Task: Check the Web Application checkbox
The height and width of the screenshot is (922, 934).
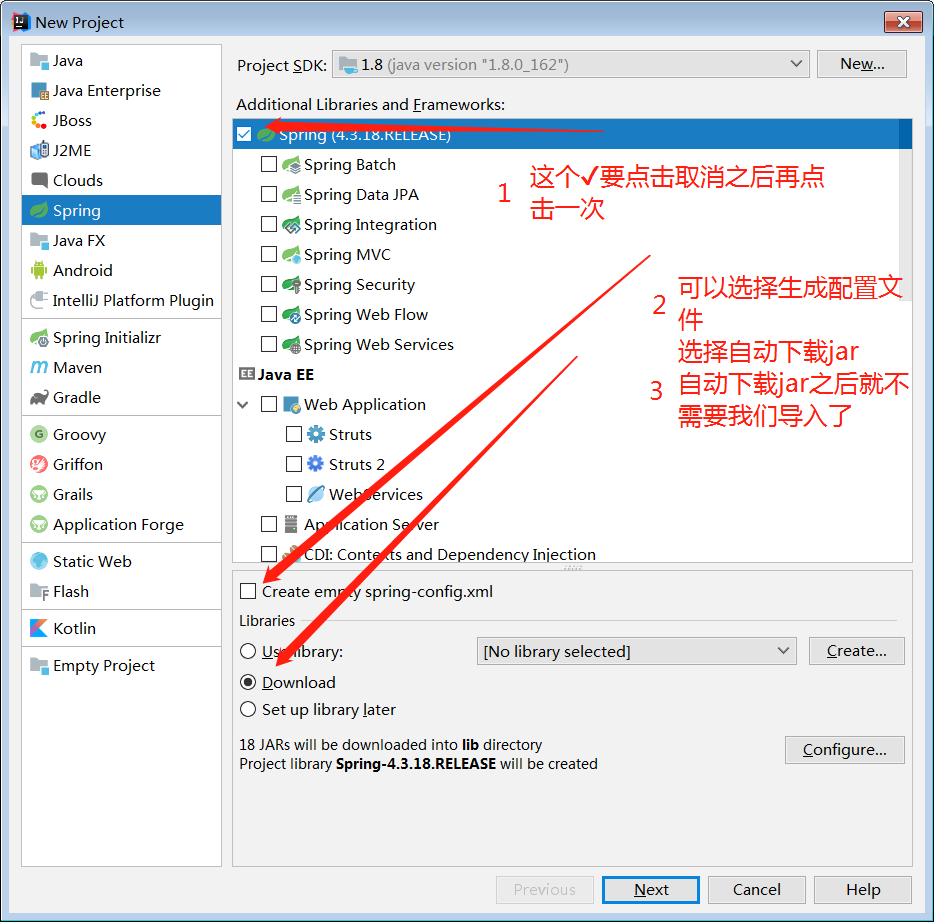Action: (269, 404)
